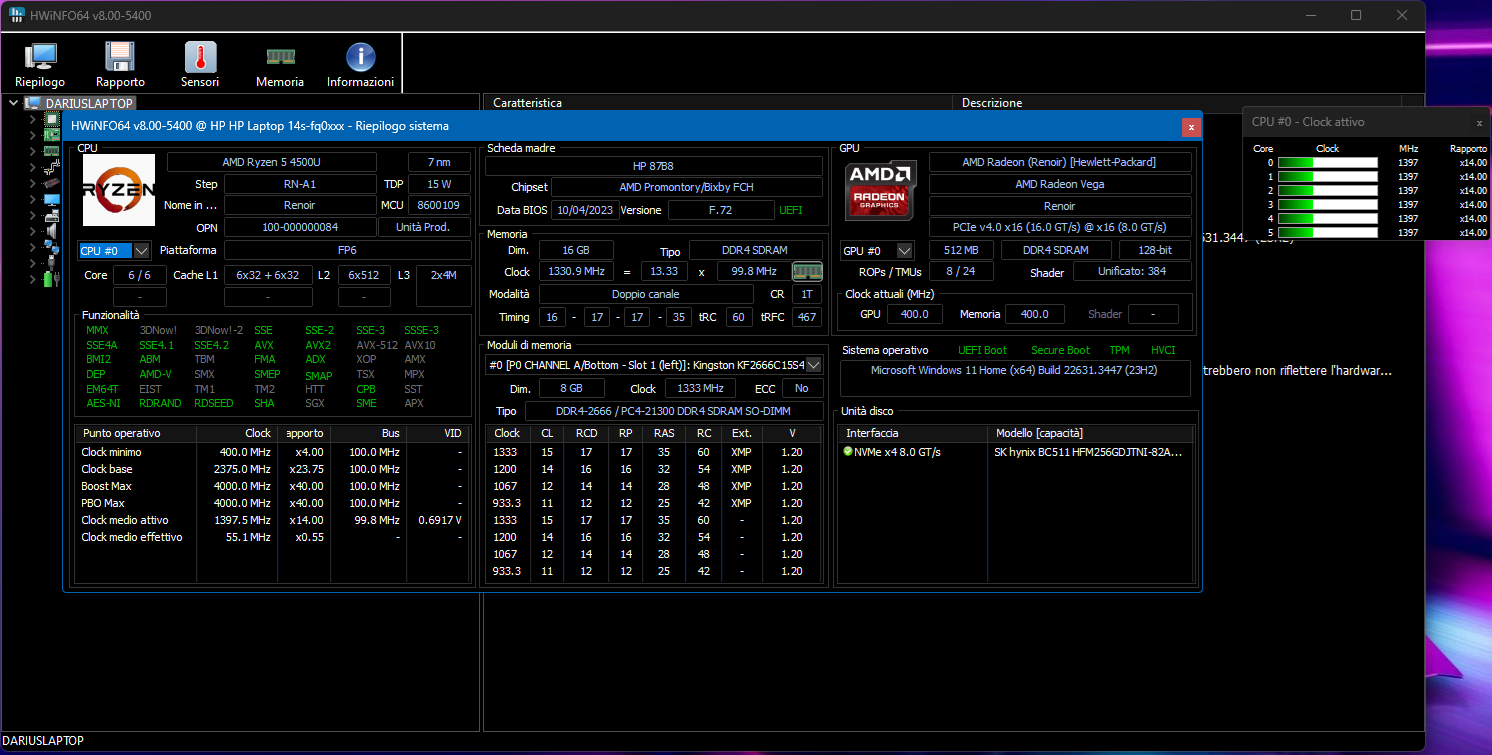Select the drives icon in tree
This screenshot has width=1492, height=755.
pos(52,215)
